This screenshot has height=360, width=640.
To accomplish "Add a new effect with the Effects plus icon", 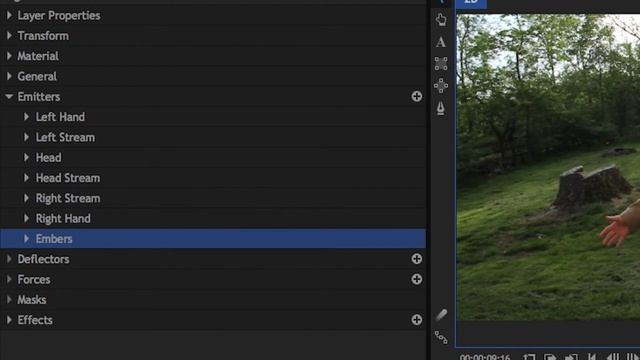I will (x=416, y=320).
